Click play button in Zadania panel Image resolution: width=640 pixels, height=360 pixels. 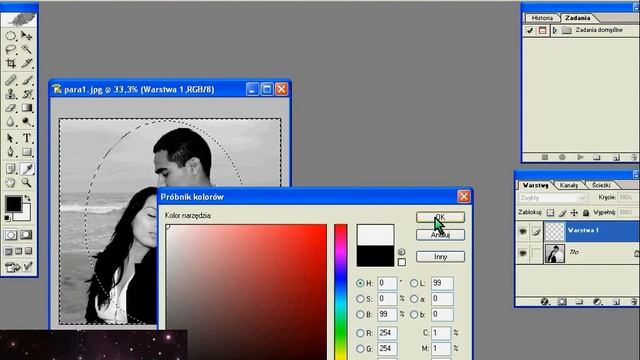coord(580,157)
